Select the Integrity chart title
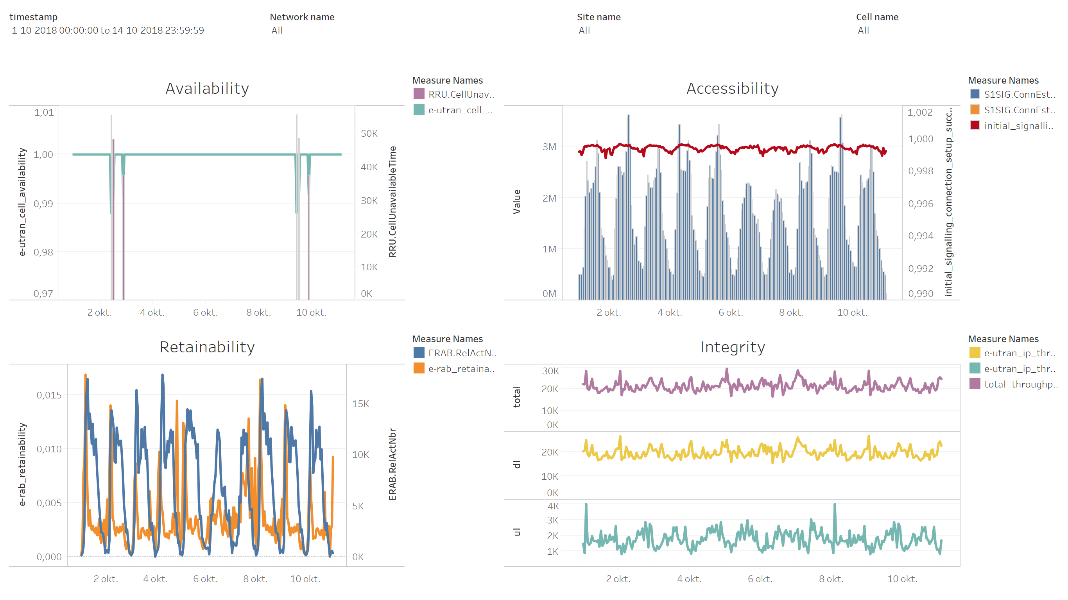This screenshot has width=1068, height=600. [x=732, y=347]
